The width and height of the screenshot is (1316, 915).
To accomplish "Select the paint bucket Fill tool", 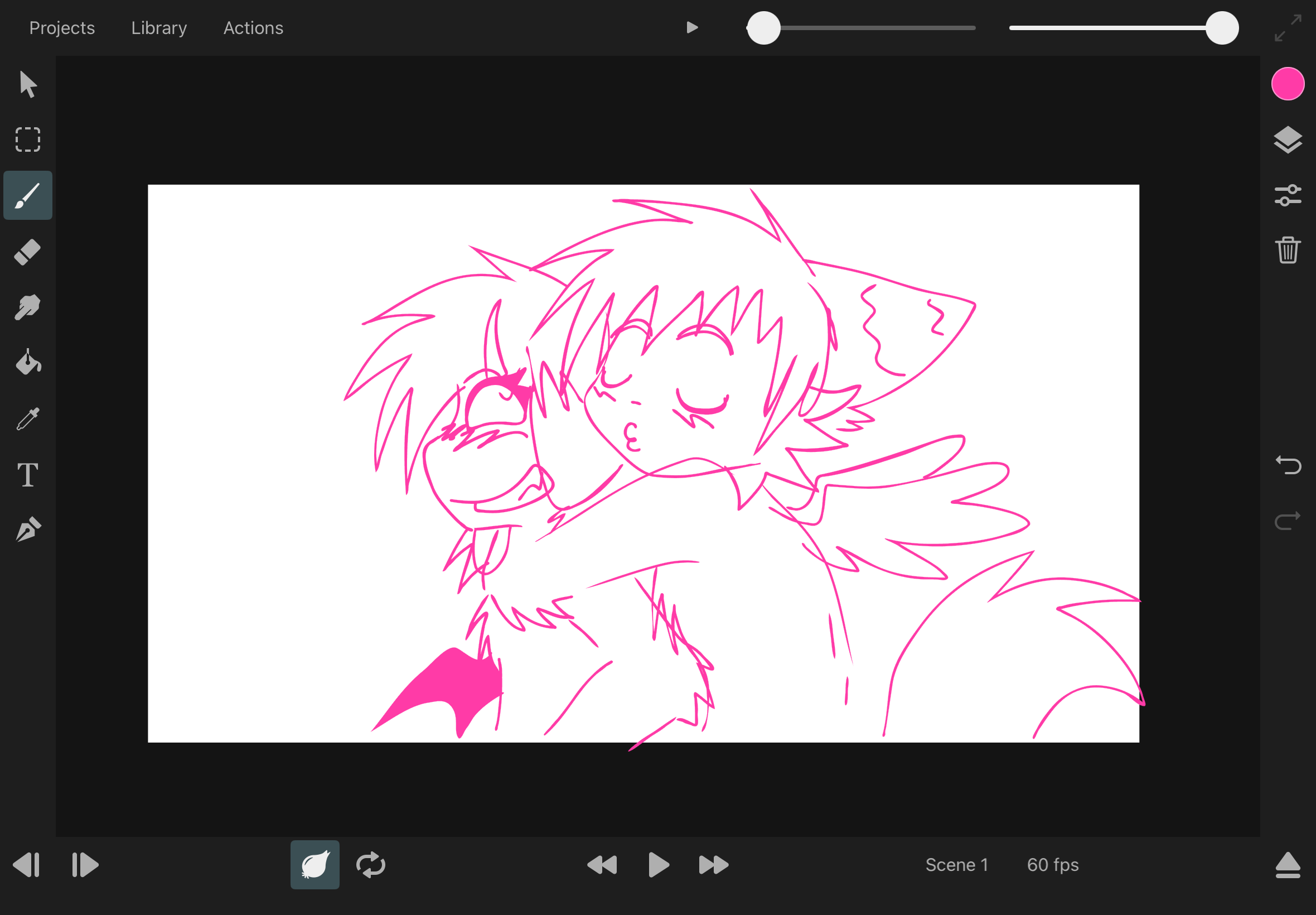I will click(27, 362).
